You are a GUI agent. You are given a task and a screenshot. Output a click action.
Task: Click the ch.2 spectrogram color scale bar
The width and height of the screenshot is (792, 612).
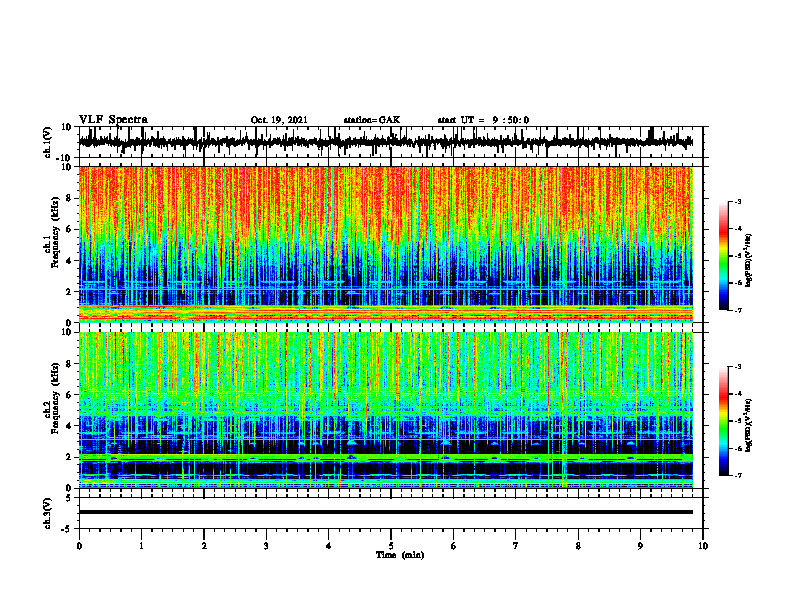(724, 421)
